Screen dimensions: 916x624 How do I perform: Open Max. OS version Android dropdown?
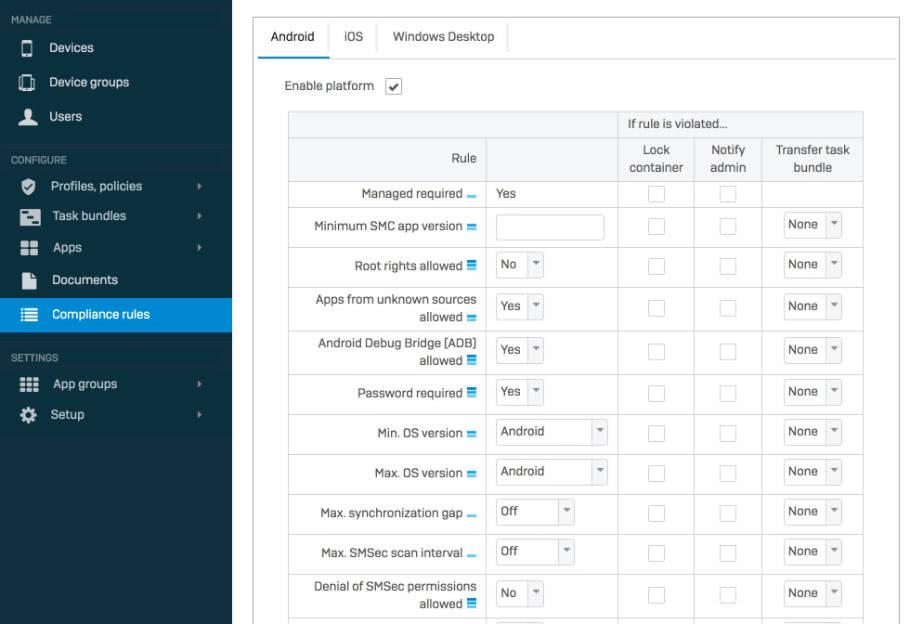point(551,472)
